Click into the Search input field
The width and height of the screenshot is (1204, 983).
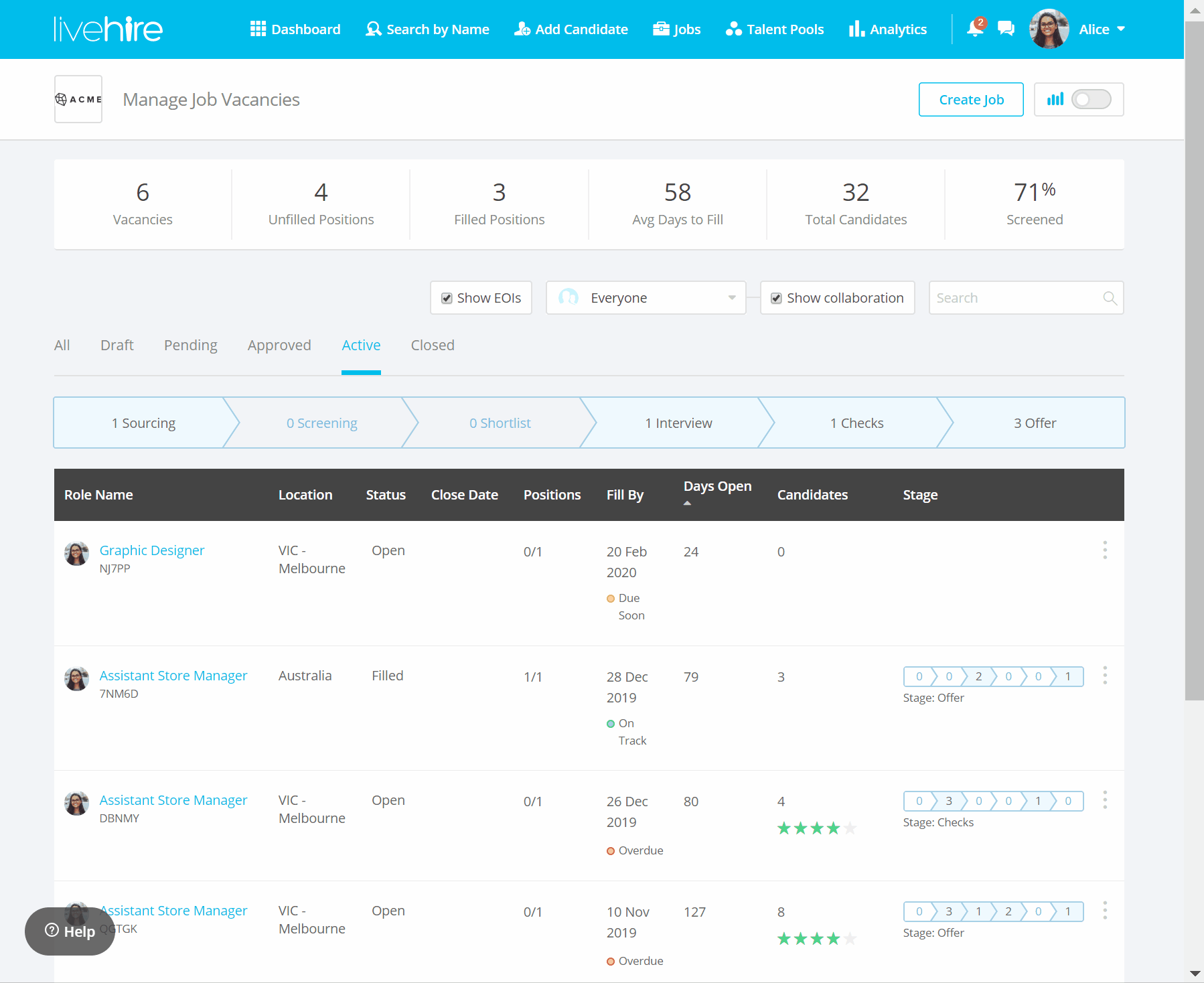pos(1014,298)
